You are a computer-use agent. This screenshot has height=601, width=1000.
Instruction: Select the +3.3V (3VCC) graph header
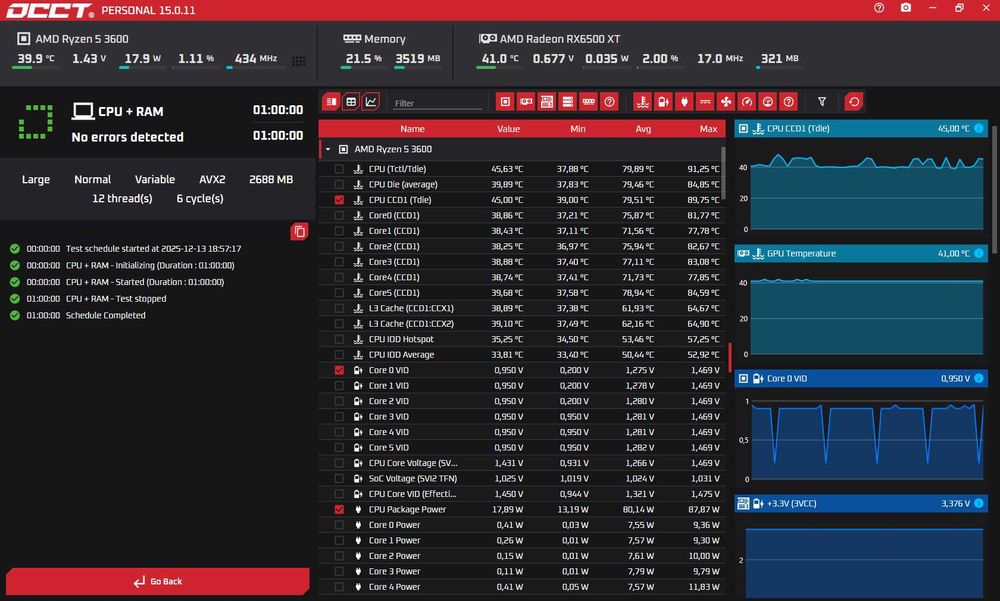coord(861,503)
